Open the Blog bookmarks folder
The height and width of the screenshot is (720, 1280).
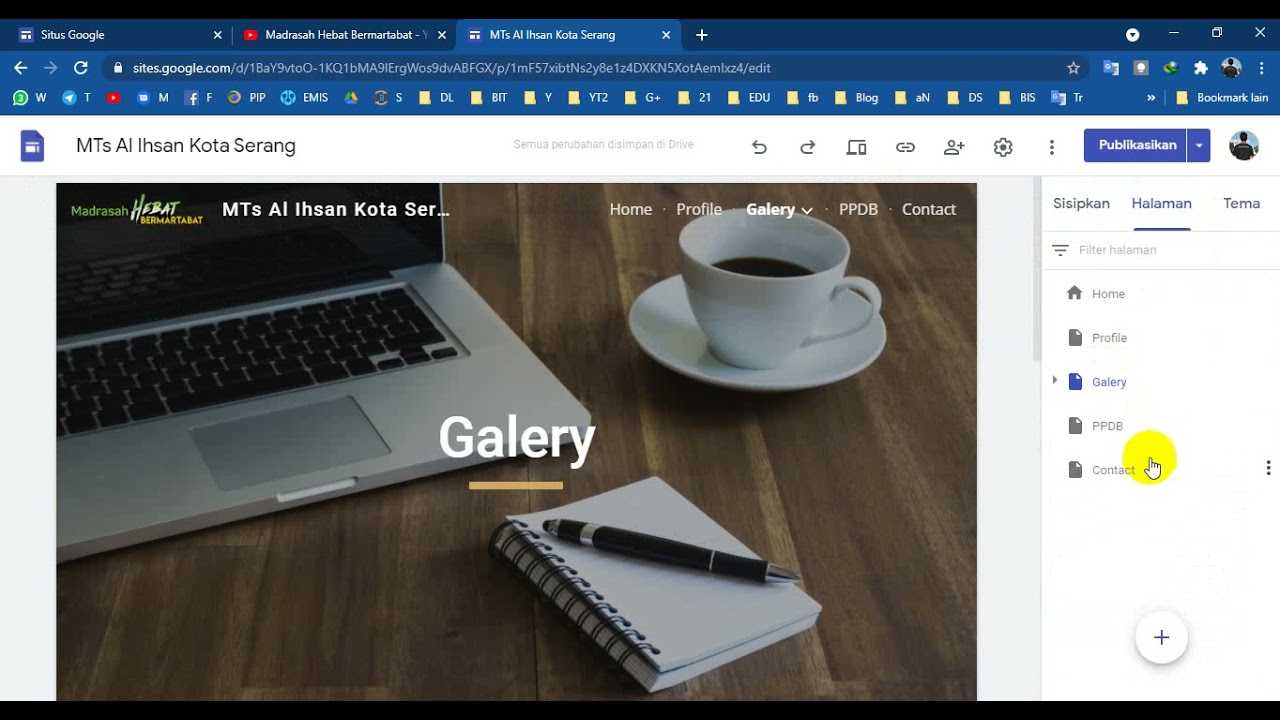[856, 98]
